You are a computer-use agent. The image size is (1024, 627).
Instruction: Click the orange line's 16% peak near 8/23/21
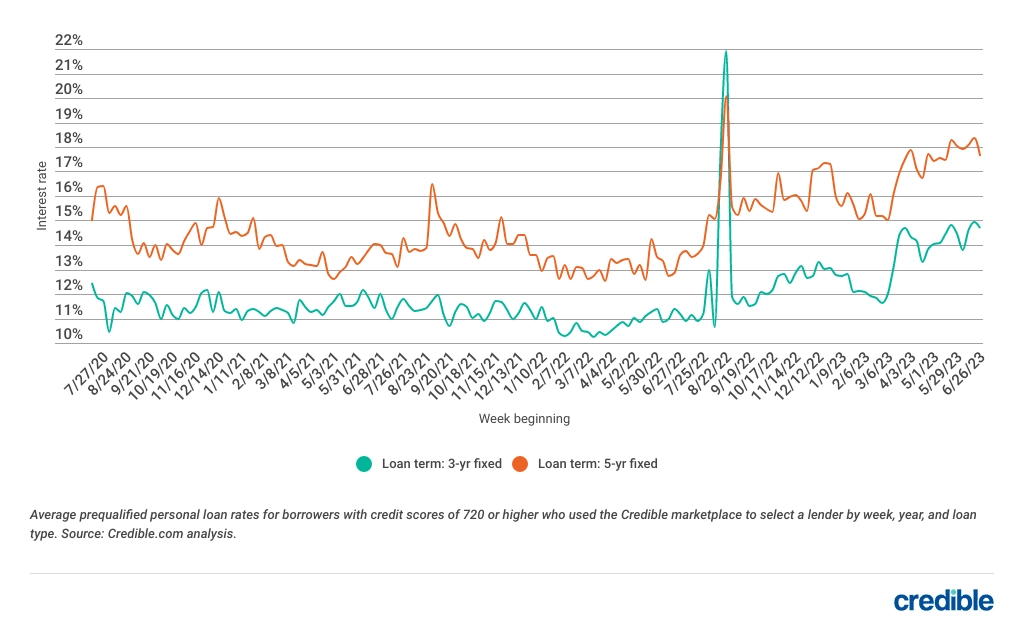click(x=430, y=186)
